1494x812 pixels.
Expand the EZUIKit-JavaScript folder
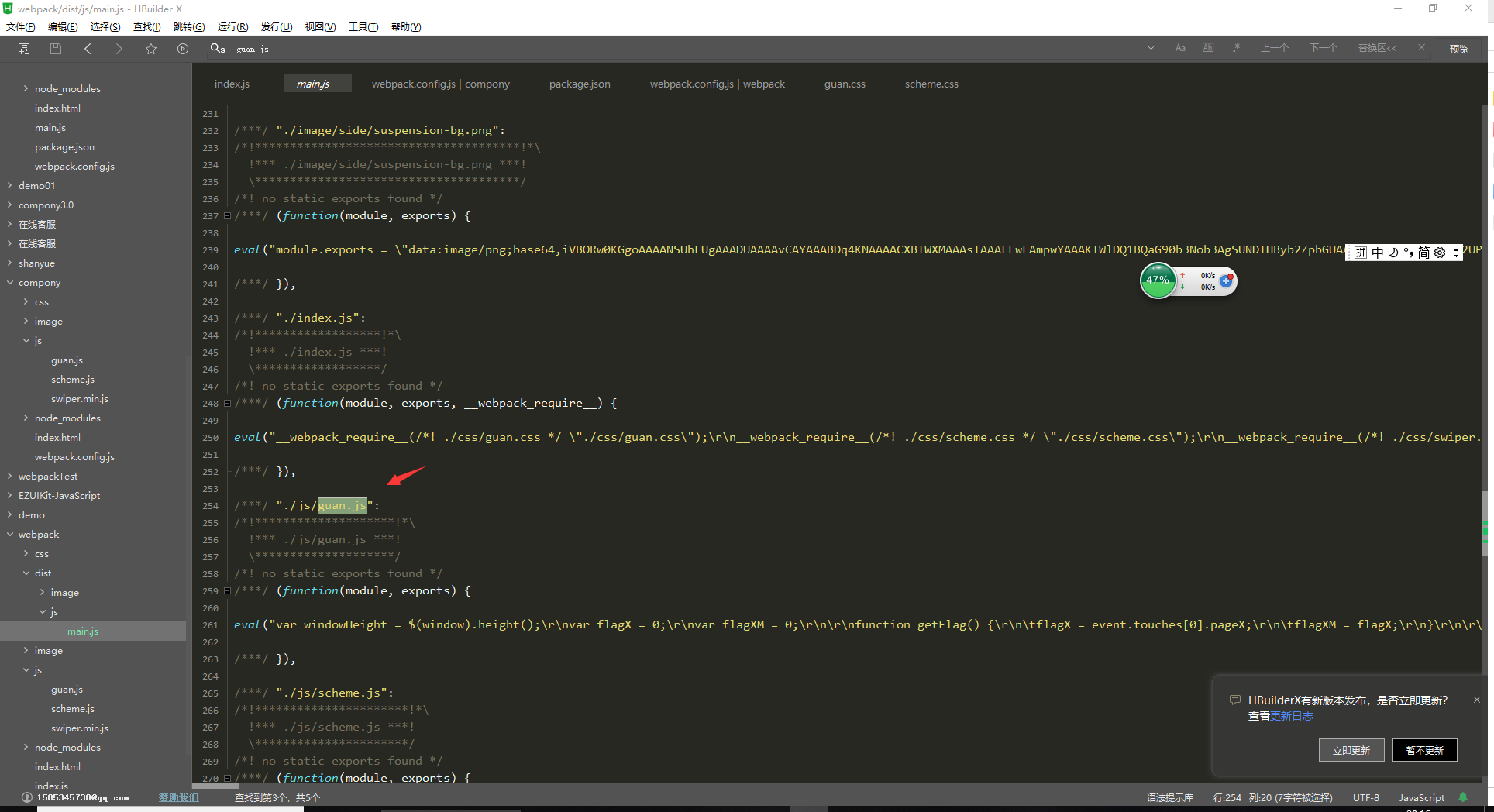coord(9,495)
